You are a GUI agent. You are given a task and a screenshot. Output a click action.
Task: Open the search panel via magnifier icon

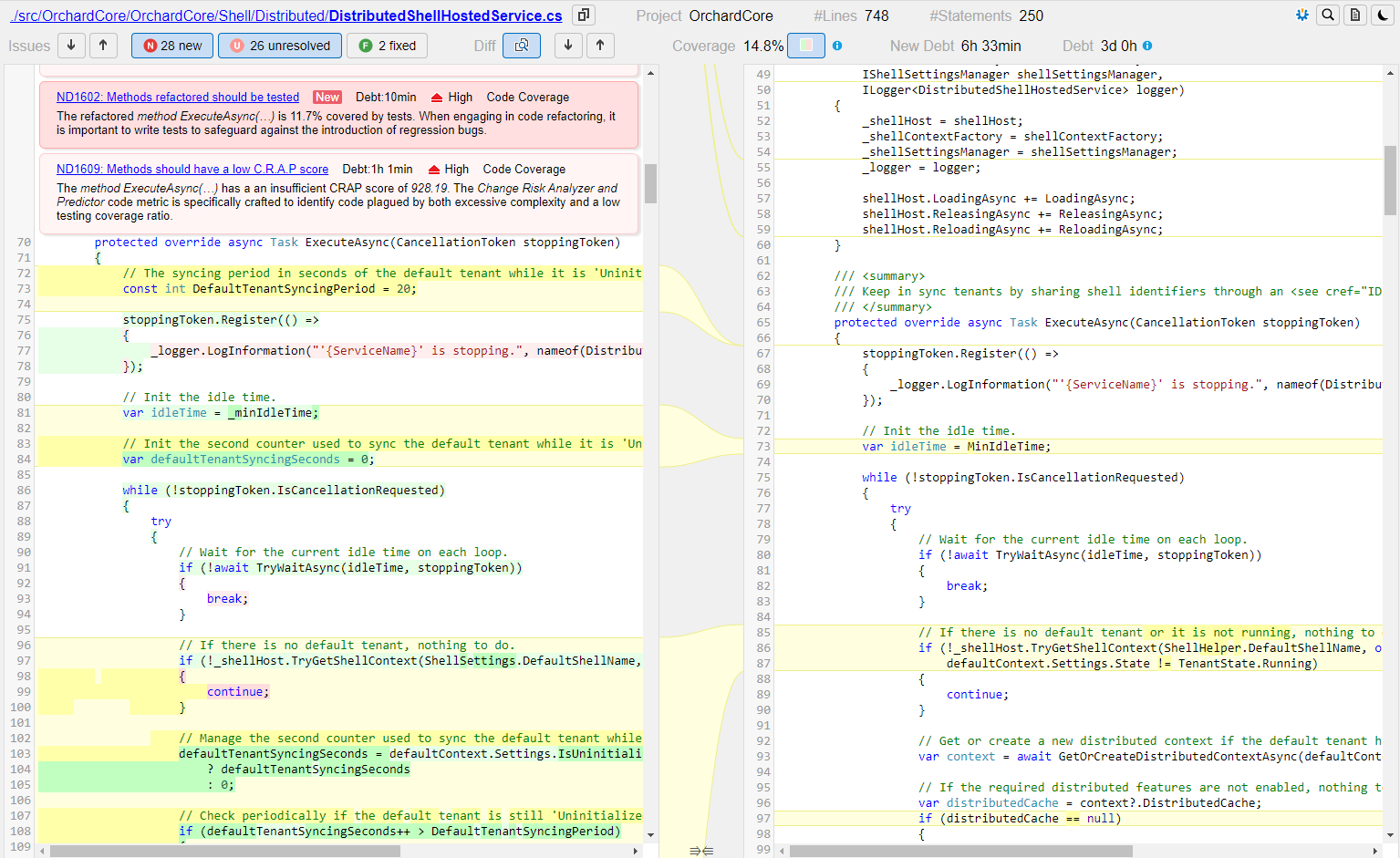(1328, 15)
